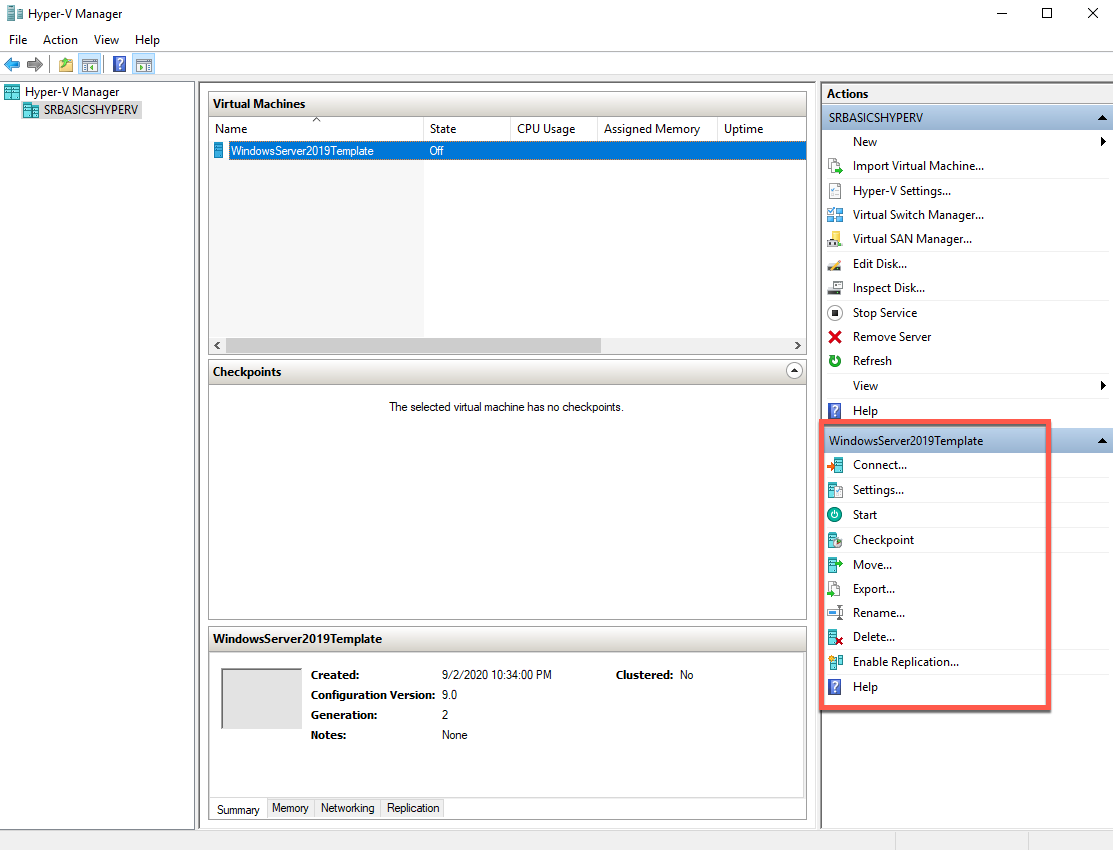
Task: Switch to the Replication tab
Action: (x=413, y=808)
